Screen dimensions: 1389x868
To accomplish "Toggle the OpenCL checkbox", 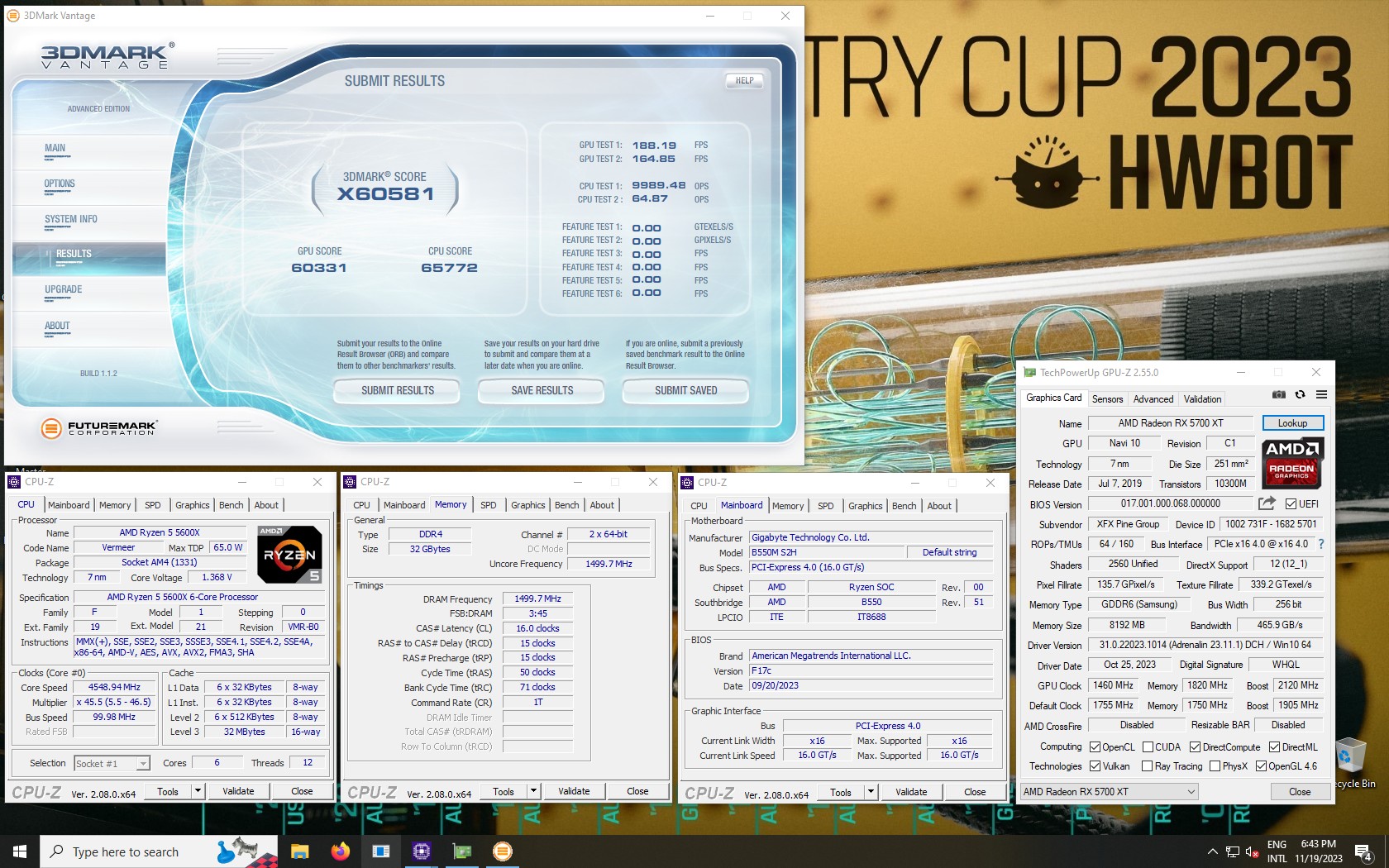I will pyautogui.click(x=1095, y=746).
